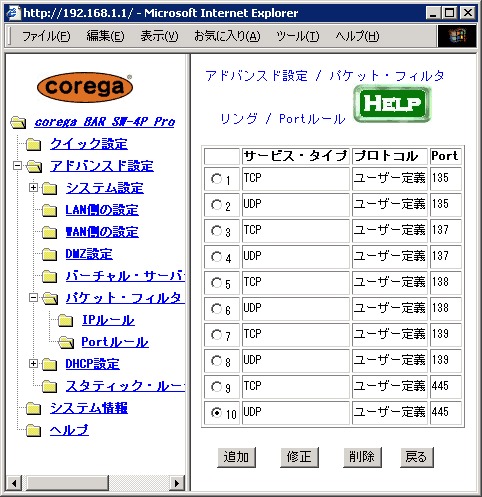
Task: Click the corega logo image
Action: [x=85, y=87]
